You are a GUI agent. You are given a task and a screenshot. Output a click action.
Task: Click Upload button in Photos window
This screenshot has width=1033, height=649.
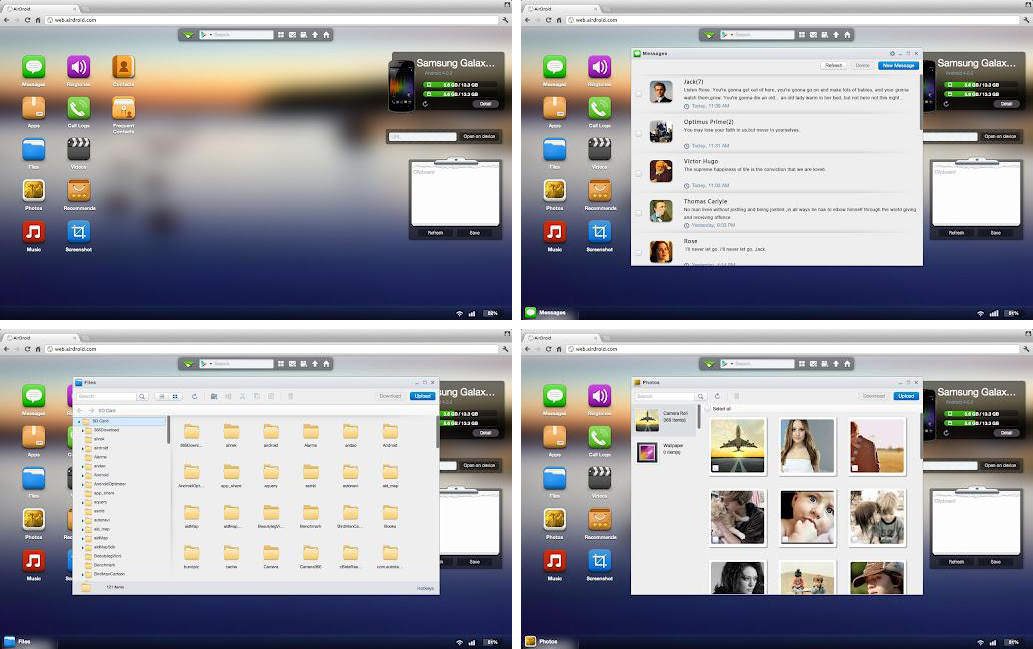[906, 396]
